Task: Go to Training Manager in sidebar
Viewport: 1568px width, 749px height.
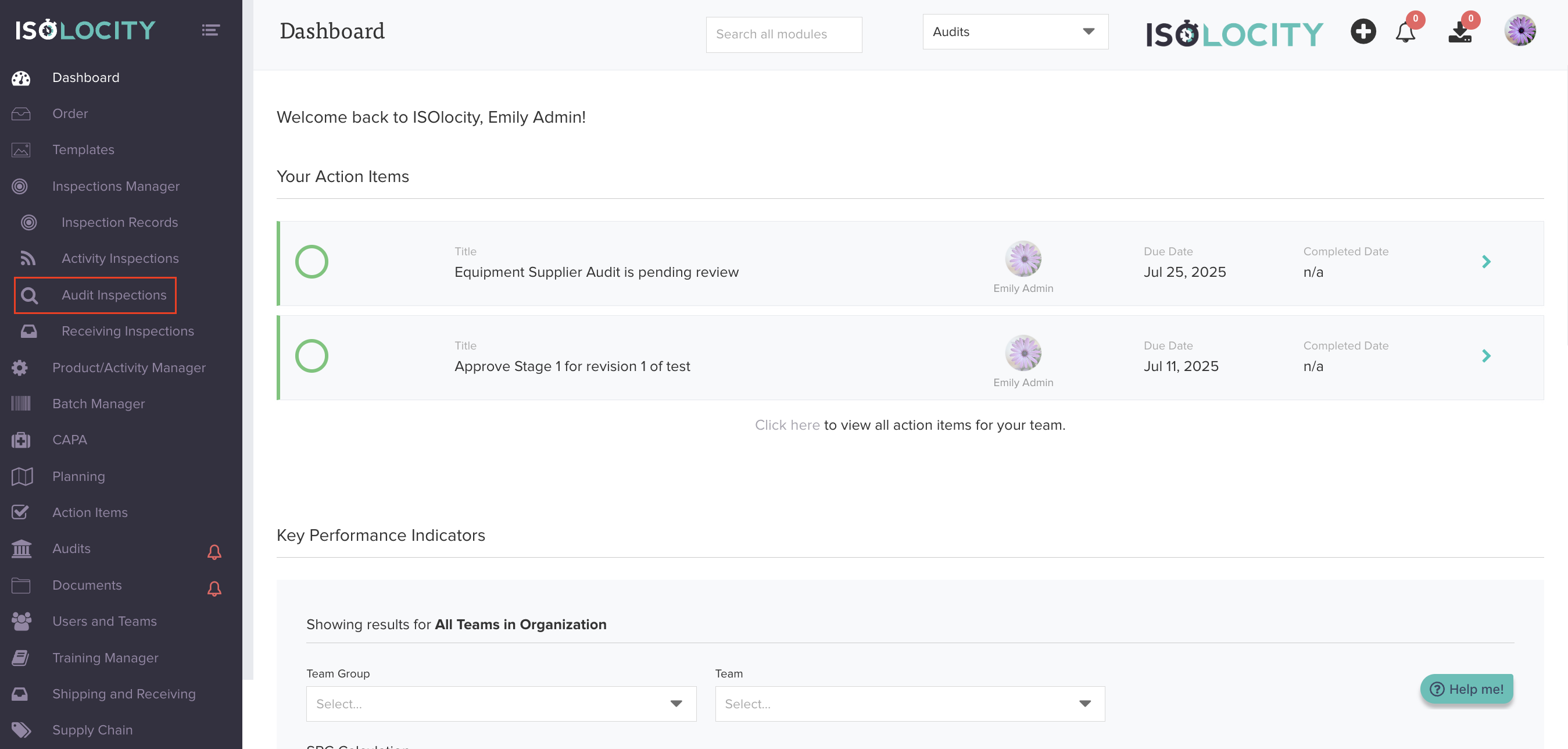Action: point(105,658)
